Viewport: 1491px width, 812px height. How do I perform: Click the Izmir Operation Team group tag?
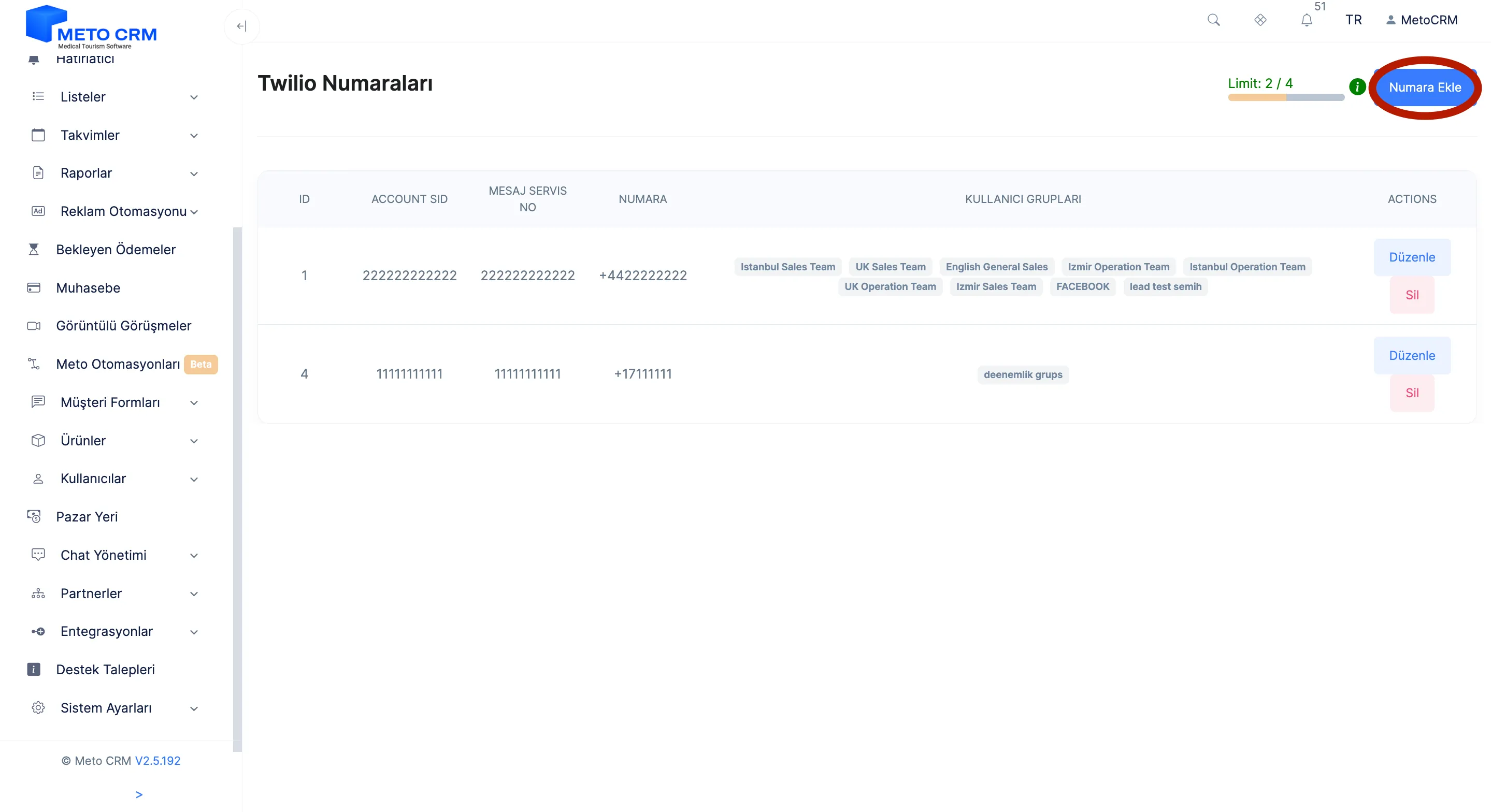pos(1118,267)
